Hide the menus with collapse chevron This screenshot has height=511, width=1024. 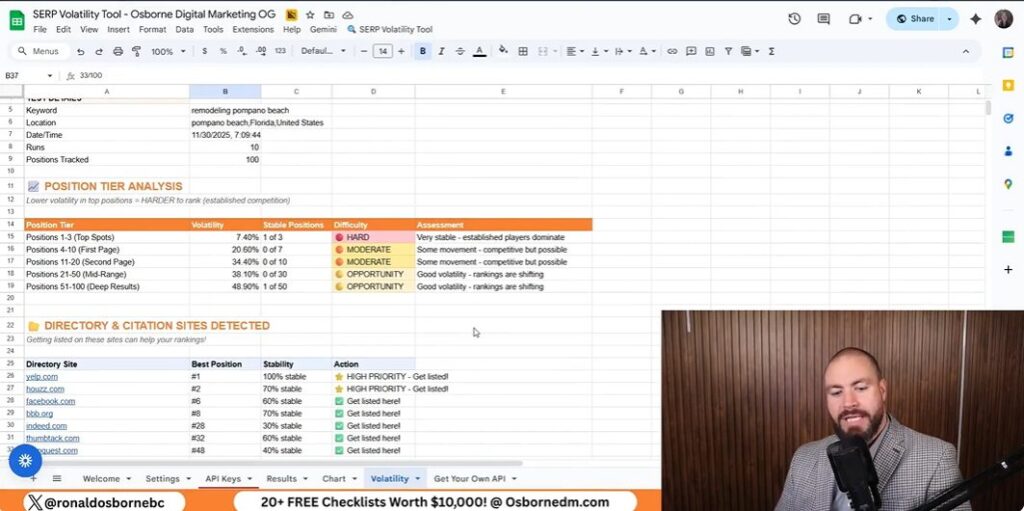point(966,51)
